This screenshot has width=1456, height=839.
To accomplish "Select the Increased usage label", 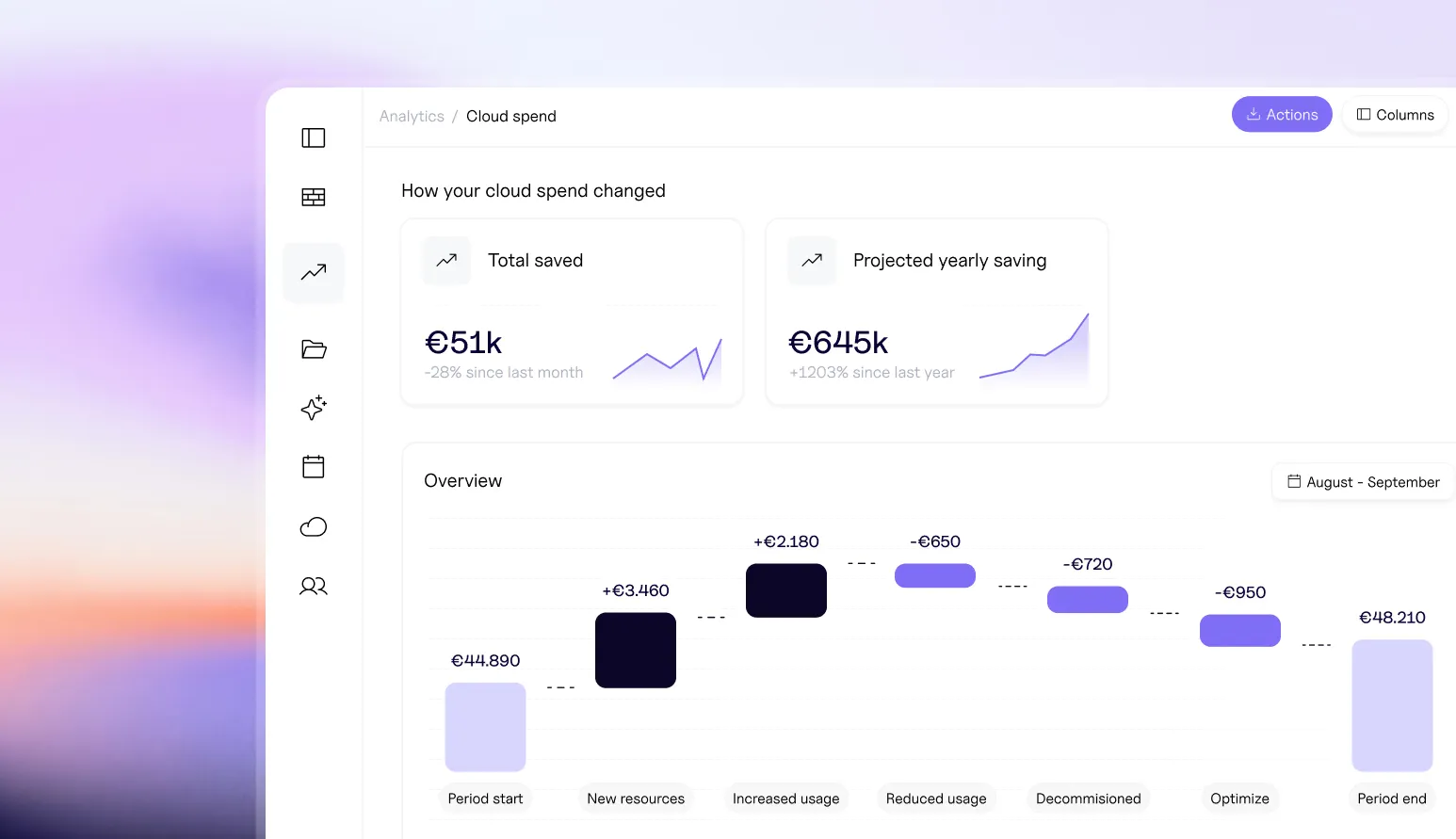I will click(786, 799).
